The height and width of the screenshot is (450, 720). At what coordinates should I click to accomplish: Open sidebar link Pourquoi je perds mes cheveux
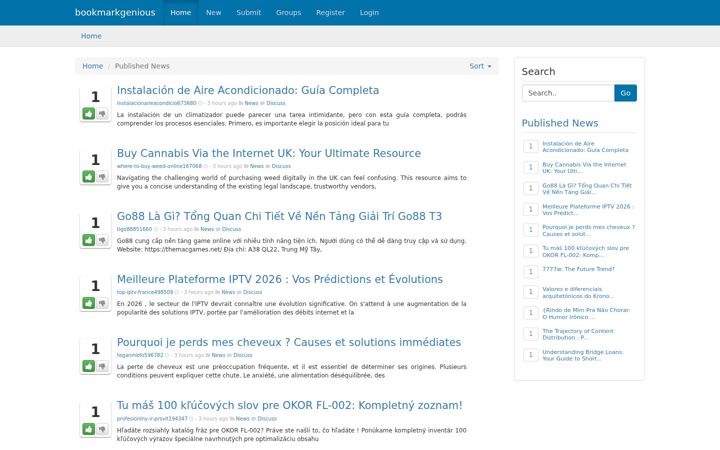coord(589,231)
